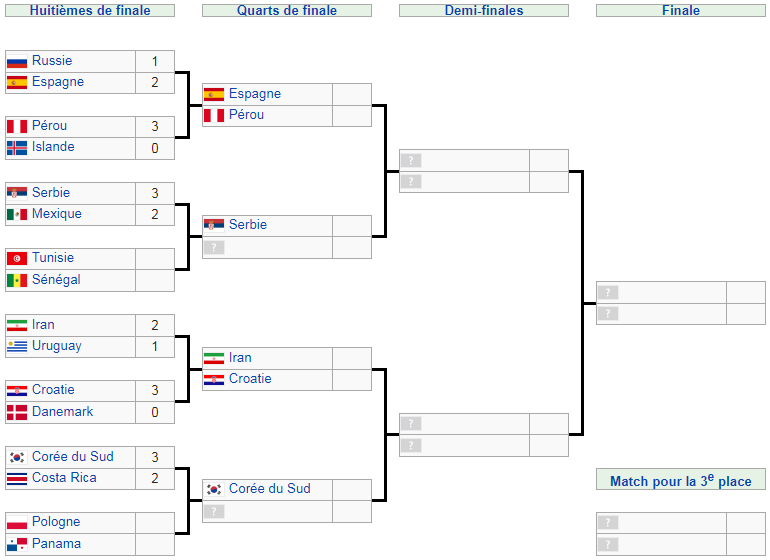Click the Mexico flag beside Mexique
This screenshot has width=770, height=560.
(17, 214)
